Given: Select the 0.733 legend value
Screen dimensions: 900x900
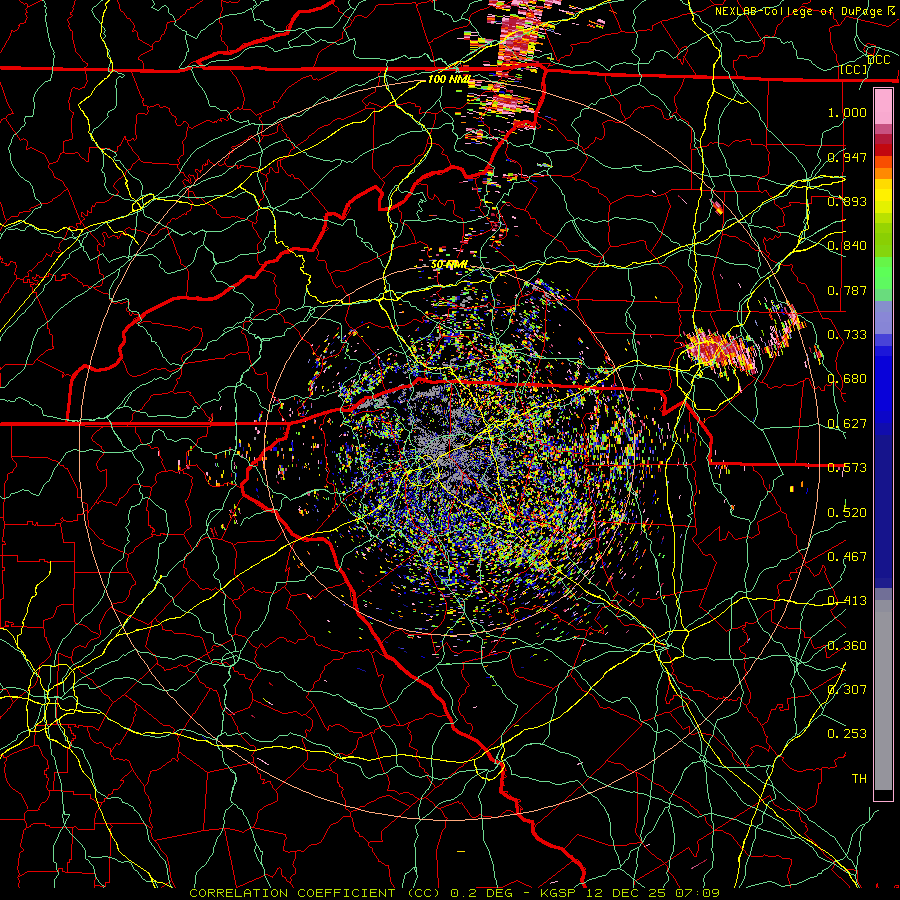Looking at the screenshot, I should [x=847, y=335].
